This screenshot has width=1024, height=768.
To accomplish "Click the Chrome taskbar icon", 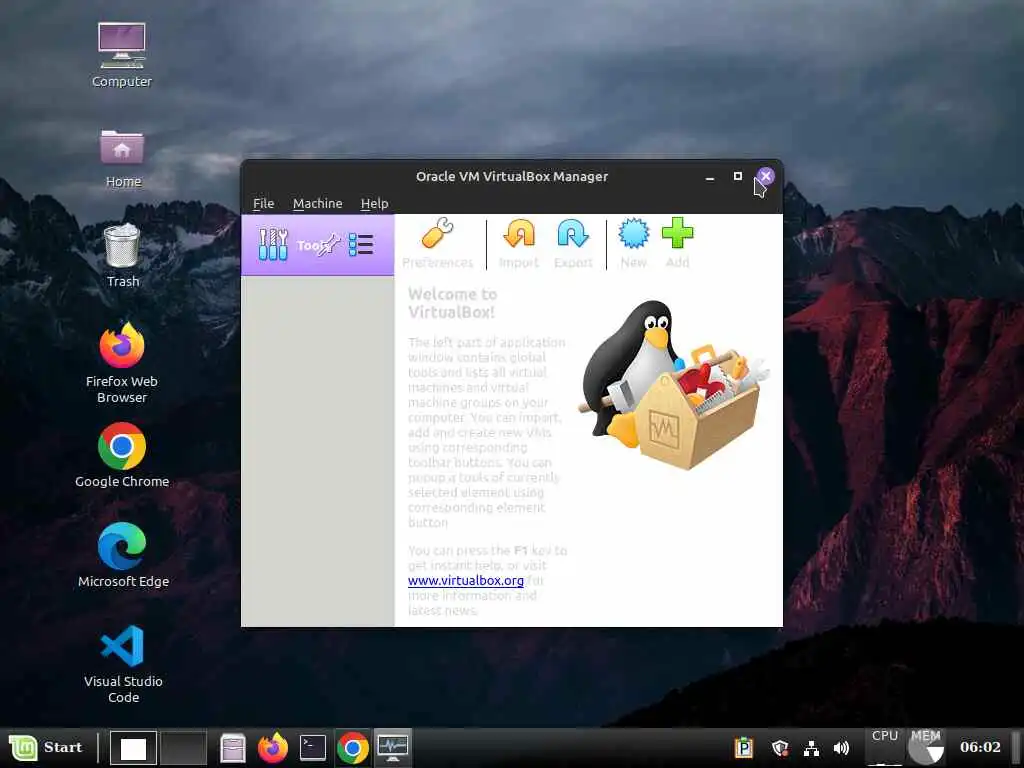I will [353, 748].
